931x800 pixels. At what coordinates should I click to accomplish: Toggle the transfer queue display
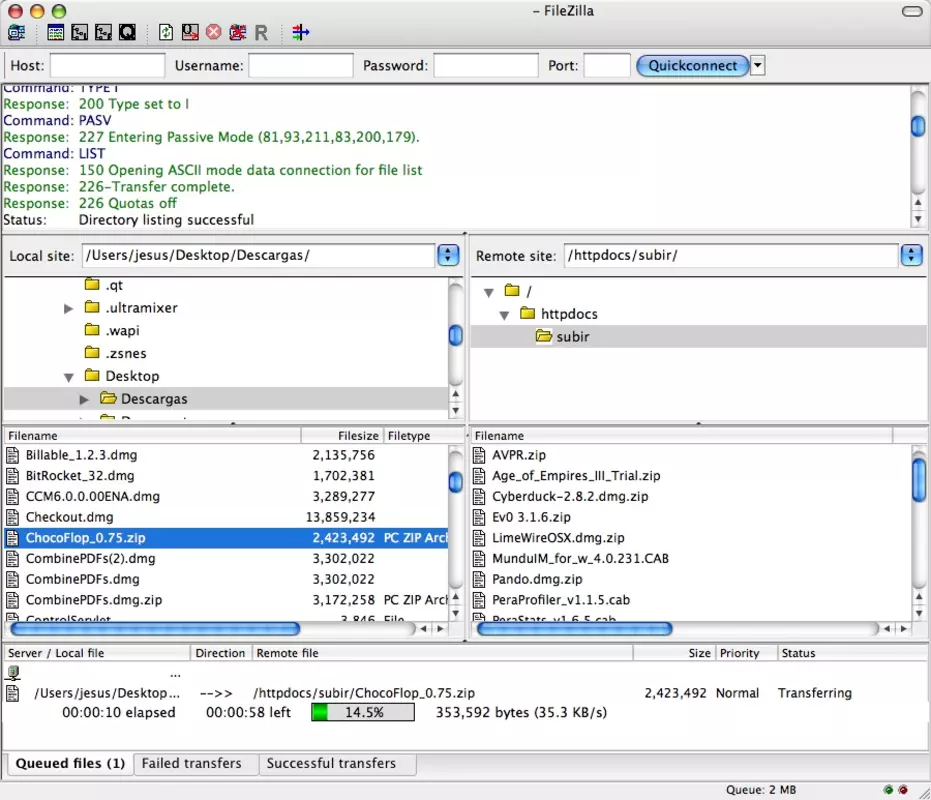[x=127, y=32]
